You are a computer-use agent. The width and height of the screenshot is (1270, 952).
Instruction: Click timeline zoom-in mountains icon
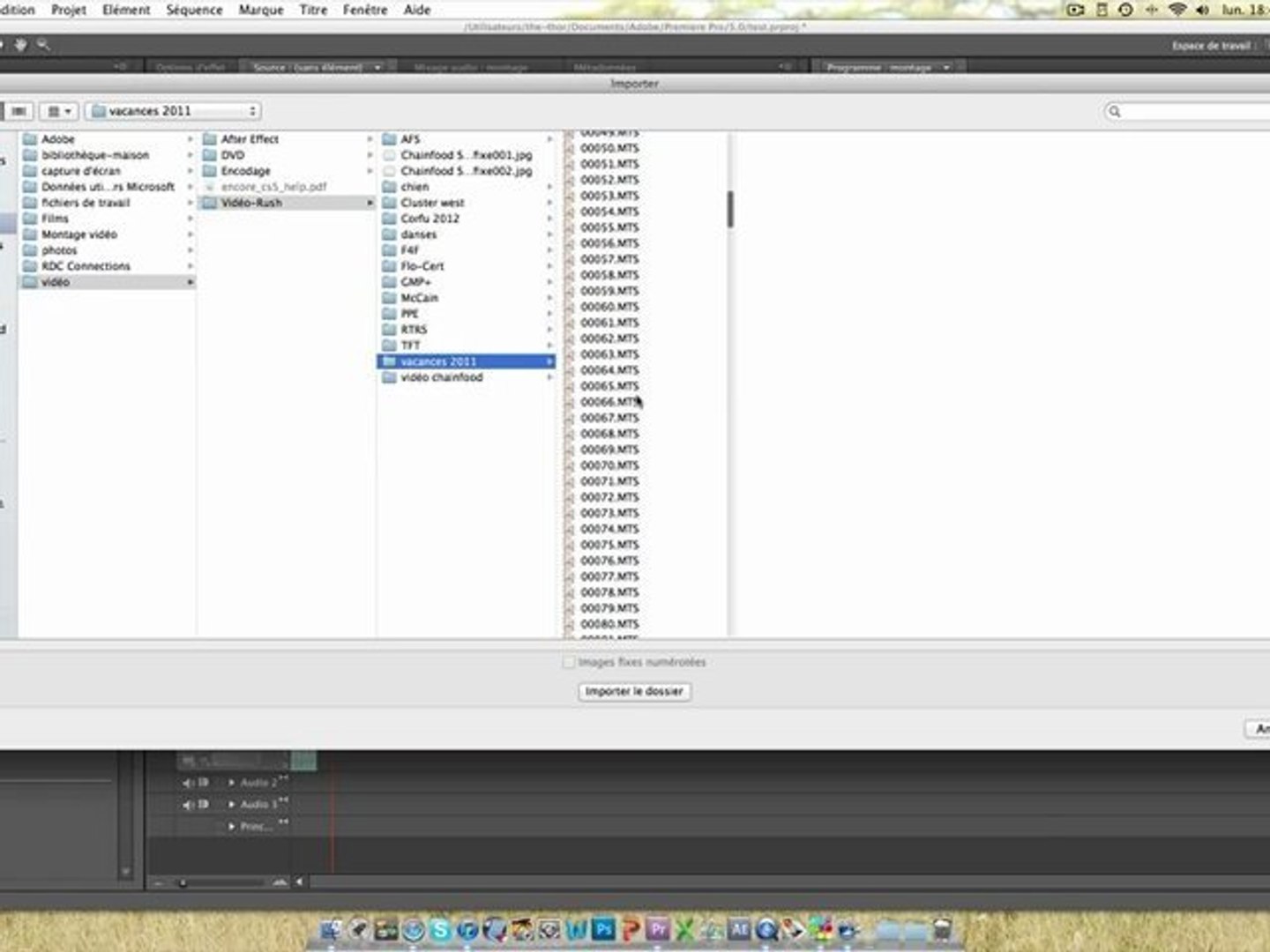280,881
